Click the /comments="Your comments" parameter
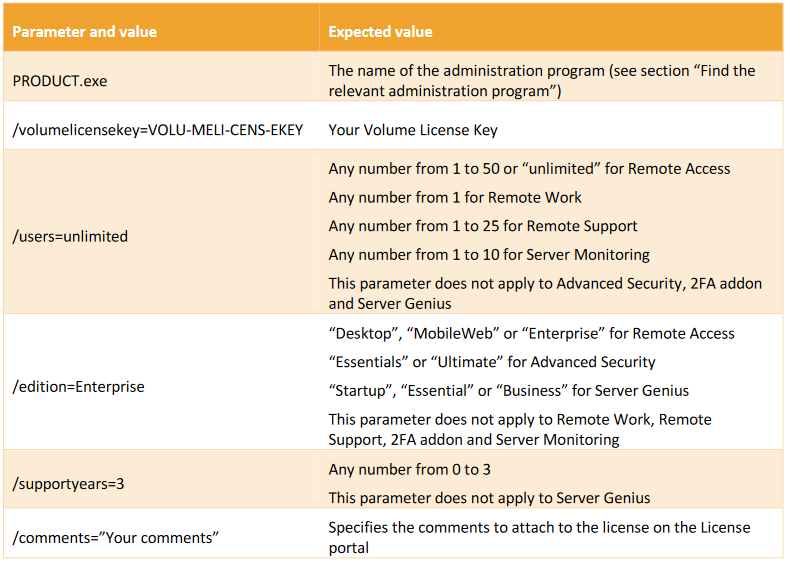787x565 pixels. point(113,538)
